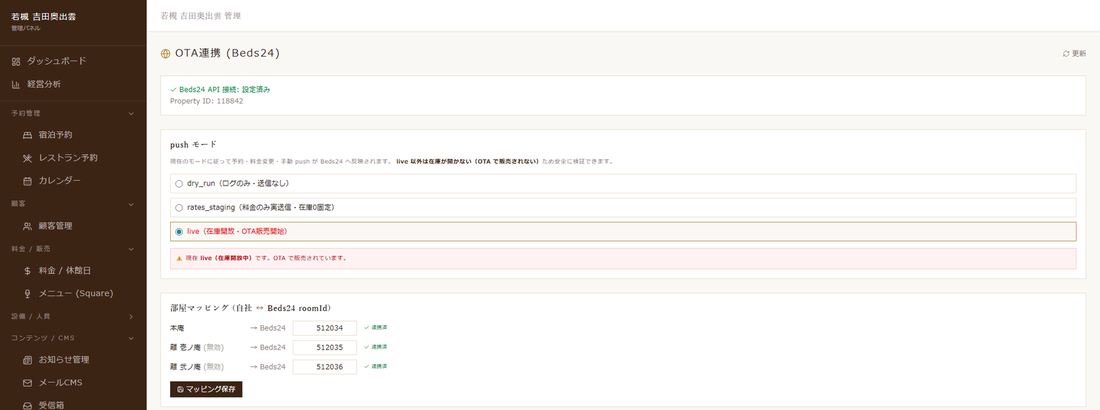The image size is (1100, 410).
Task: Click the save icon on マッピング保存 button
Action: [x=180, y=389]
